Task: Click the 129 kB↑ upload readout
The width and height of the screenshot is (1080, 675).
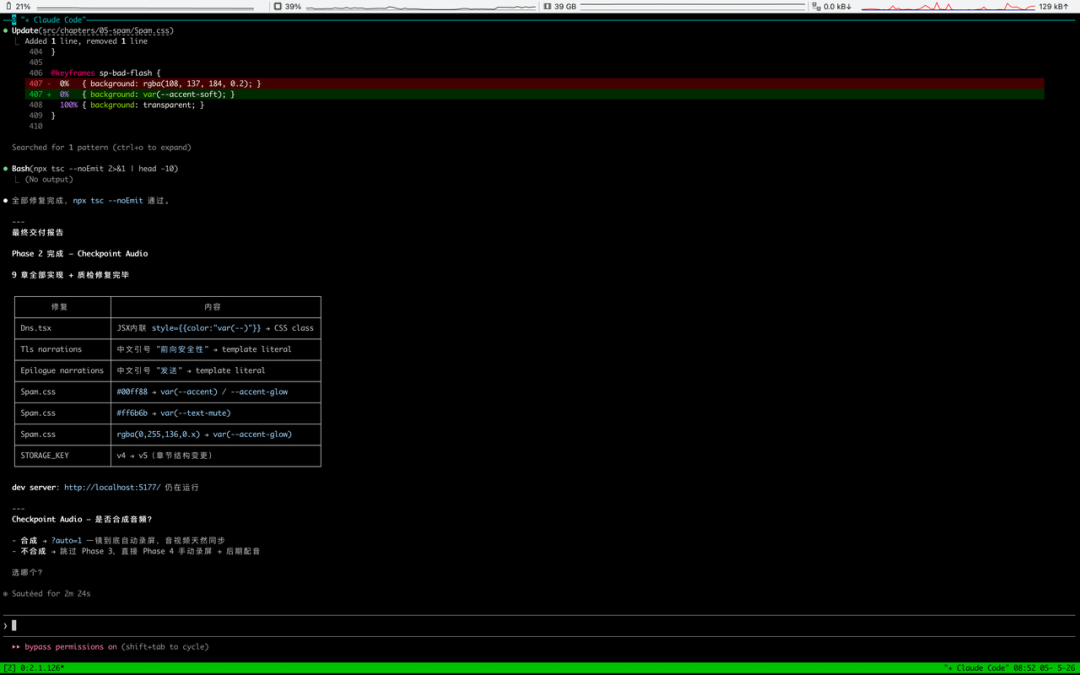Action: click(x=1054, y=6)
